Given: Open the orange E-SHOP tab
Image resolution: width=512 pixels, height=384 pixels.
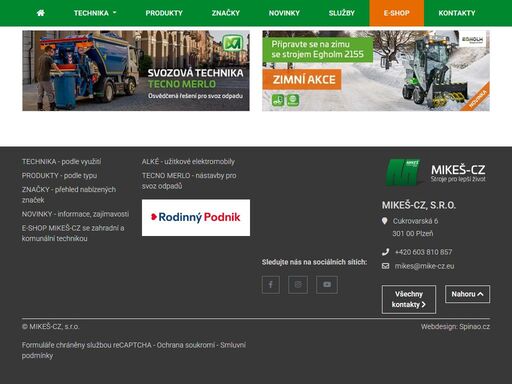Looking at the screenshot, I should tap(396, 13).
